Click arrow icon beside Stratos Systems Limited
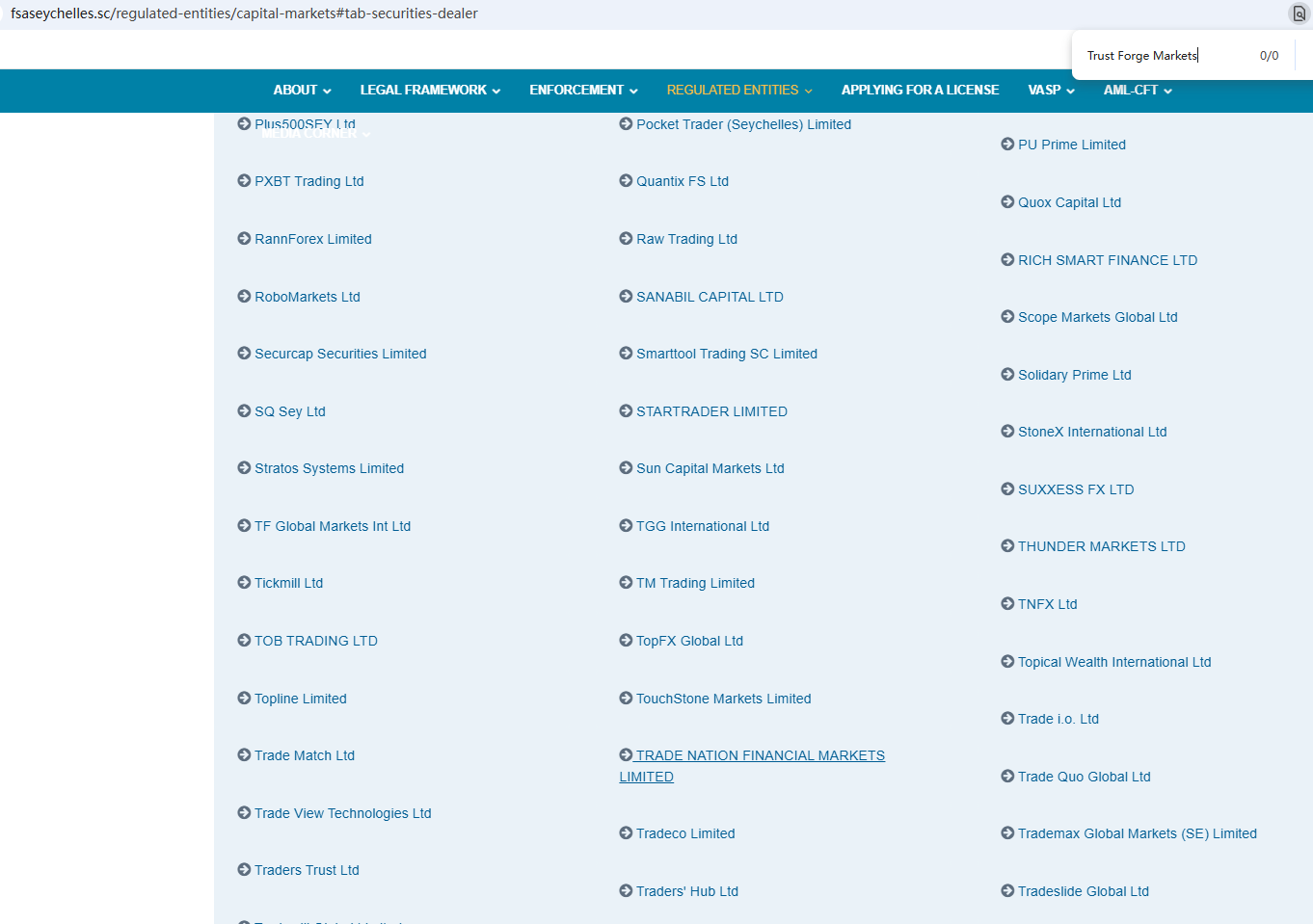Screen dimensions: 1313x924 (244, 467)
